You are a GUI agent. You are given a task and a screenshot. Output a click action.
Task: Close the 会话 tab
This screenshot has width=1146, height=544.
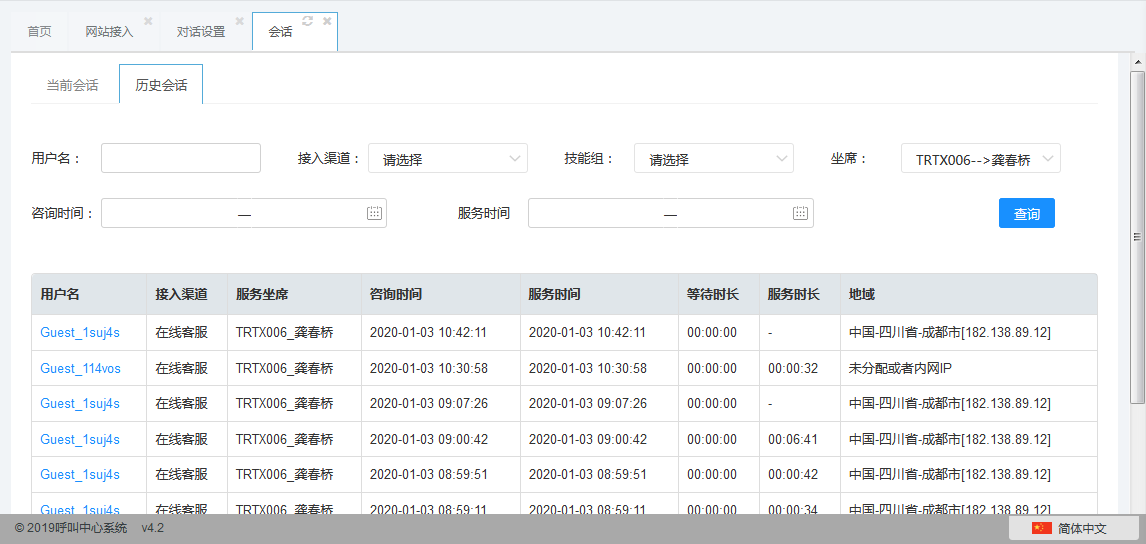point(327,21)
